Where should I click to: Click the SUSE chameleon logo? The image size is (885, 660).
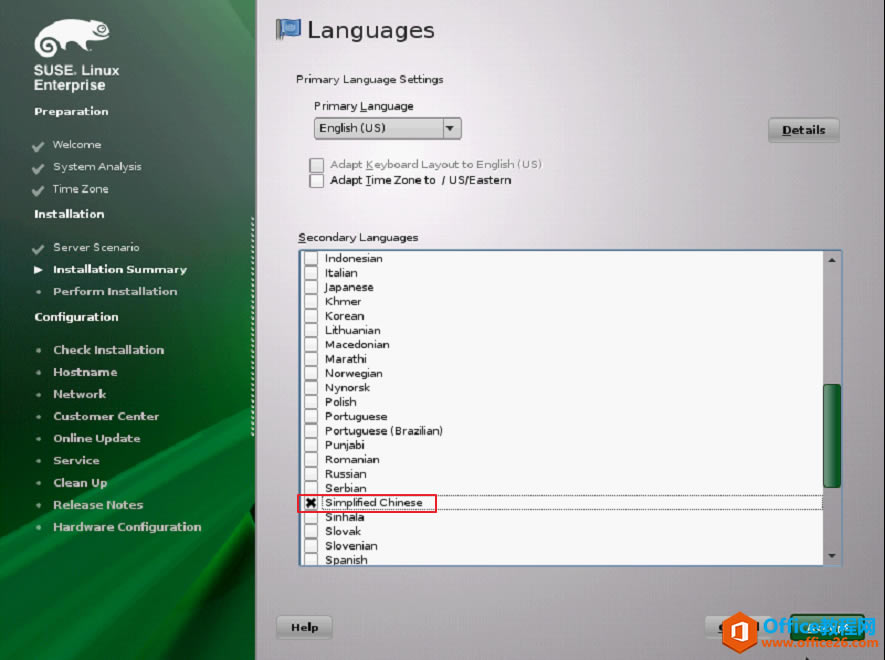(x=72, y=37)
